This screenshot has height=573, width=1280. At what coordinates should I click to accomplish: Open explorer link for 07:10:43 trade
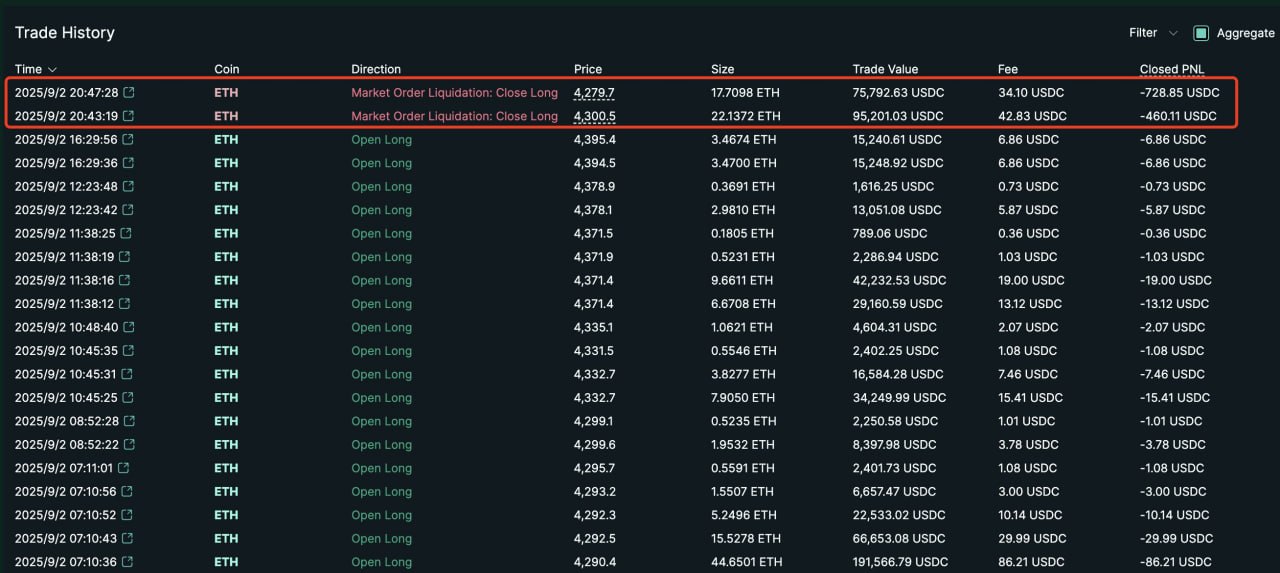[127, 539]
